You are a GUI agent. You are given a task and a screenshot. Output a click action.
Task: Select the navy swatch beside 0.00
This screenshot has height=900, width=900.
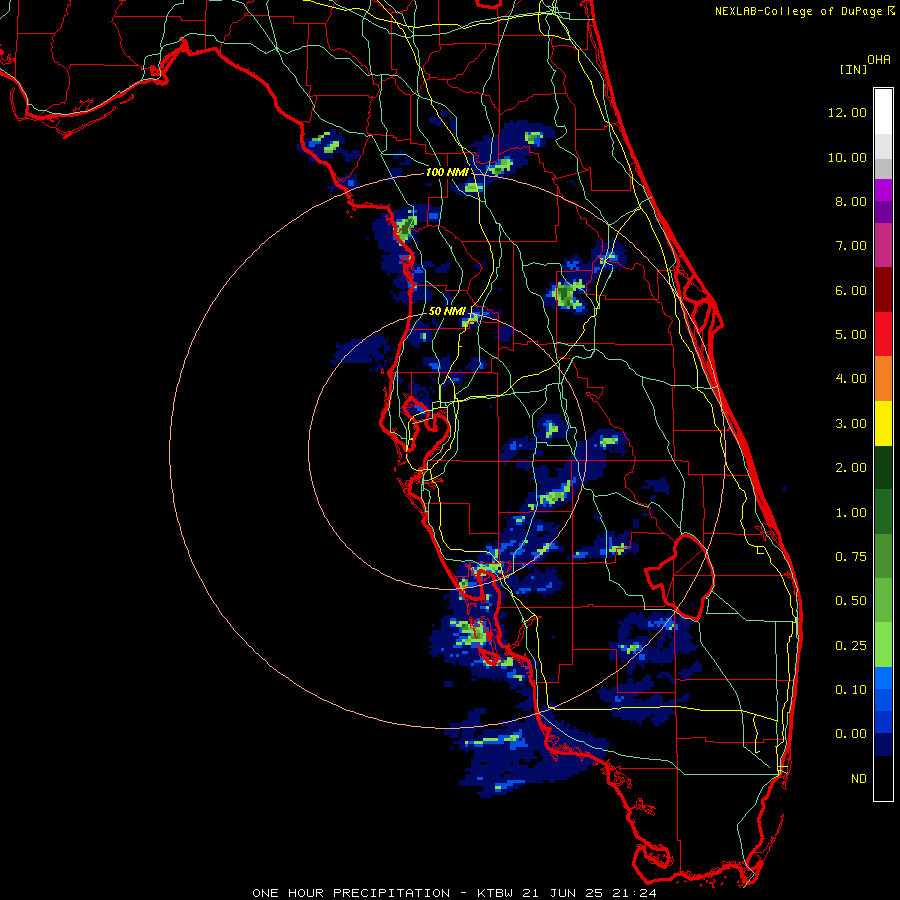tap(883, 745)
